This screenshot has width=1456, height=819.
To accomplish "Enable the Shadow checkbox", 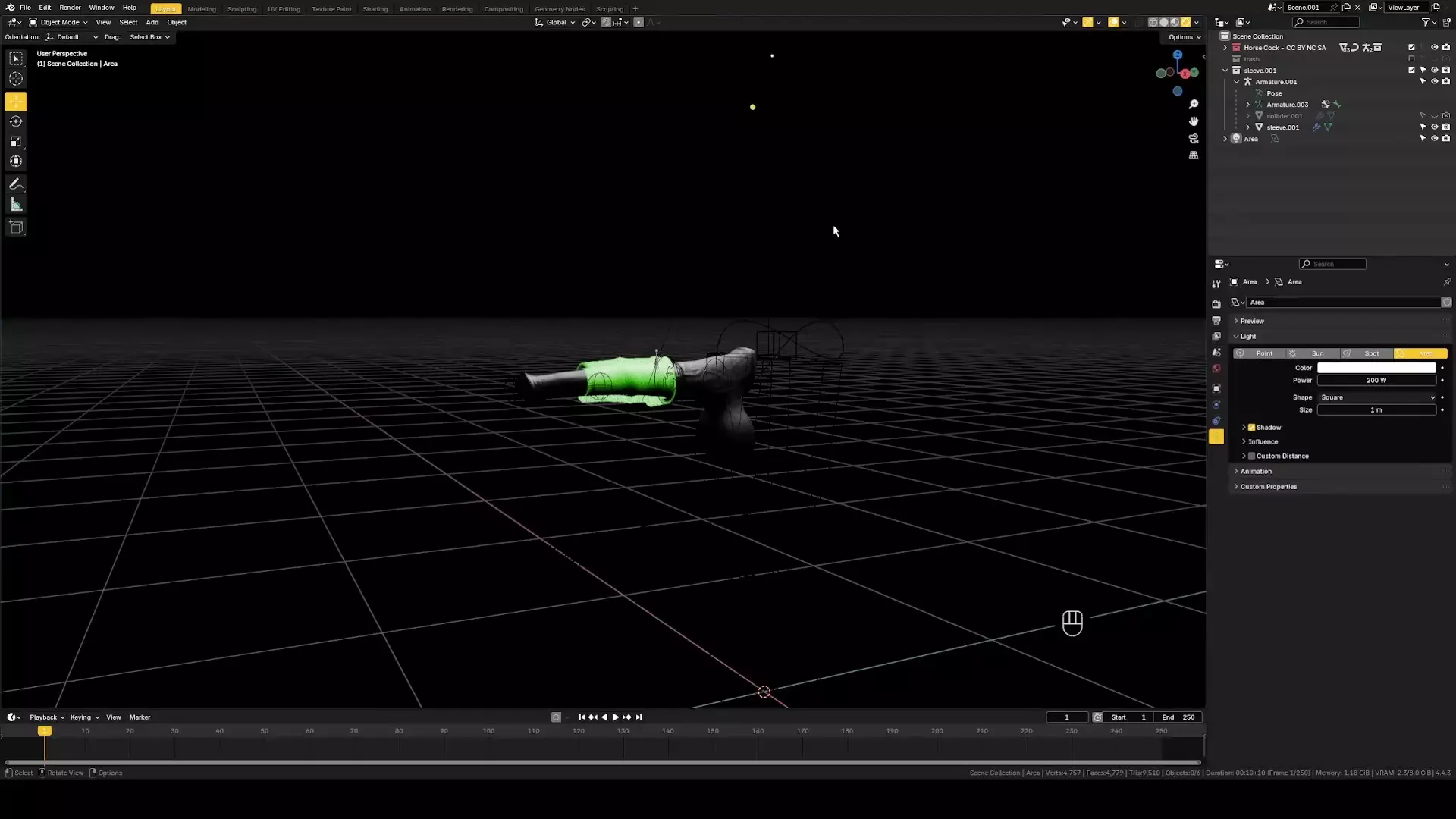I will point(1251,427).
